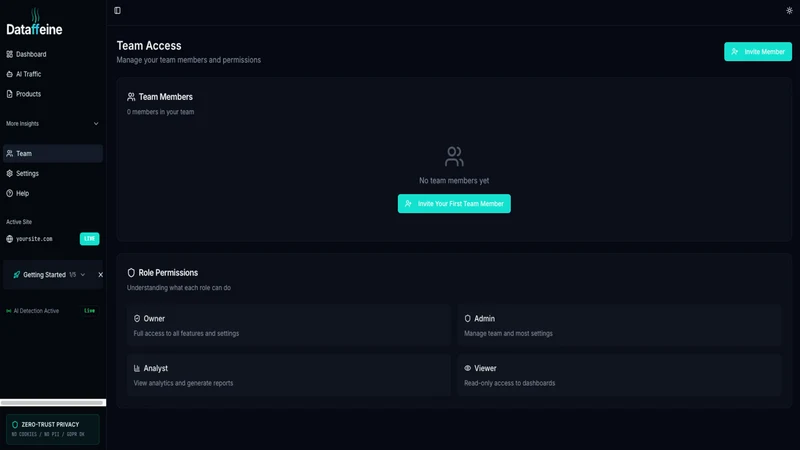Screen dimensions: 800x450
Task: Select the Admin role card
Action: point(619,326)
